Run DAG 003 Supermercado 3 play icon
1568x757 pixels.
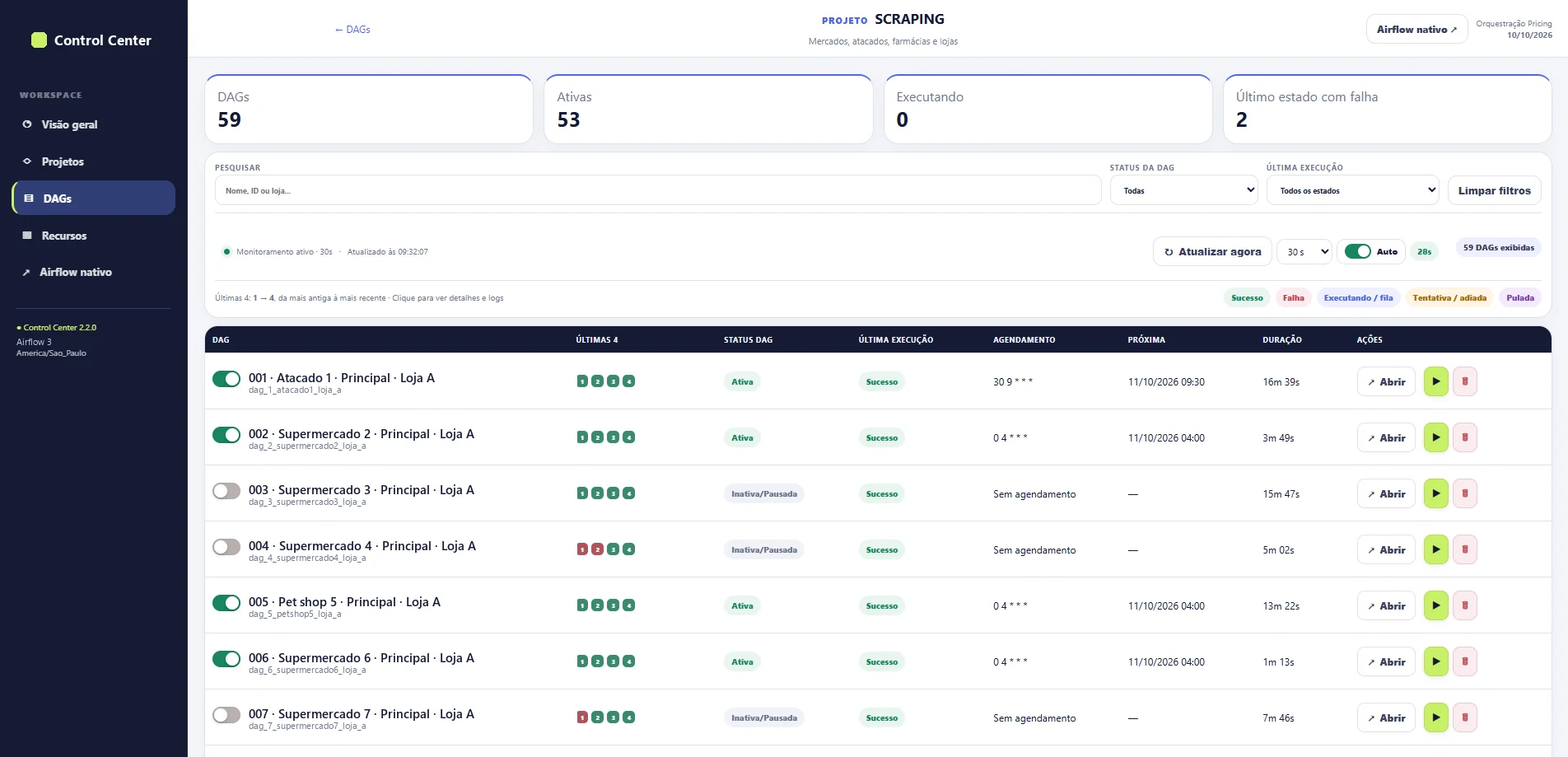[1435, 493]
